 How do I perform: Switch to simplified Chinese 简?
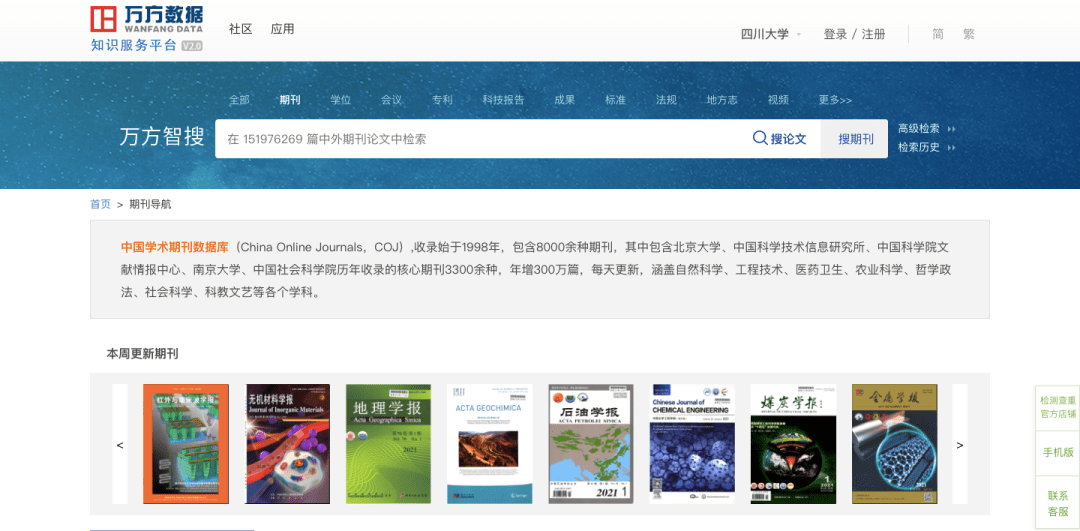[938, 34]
